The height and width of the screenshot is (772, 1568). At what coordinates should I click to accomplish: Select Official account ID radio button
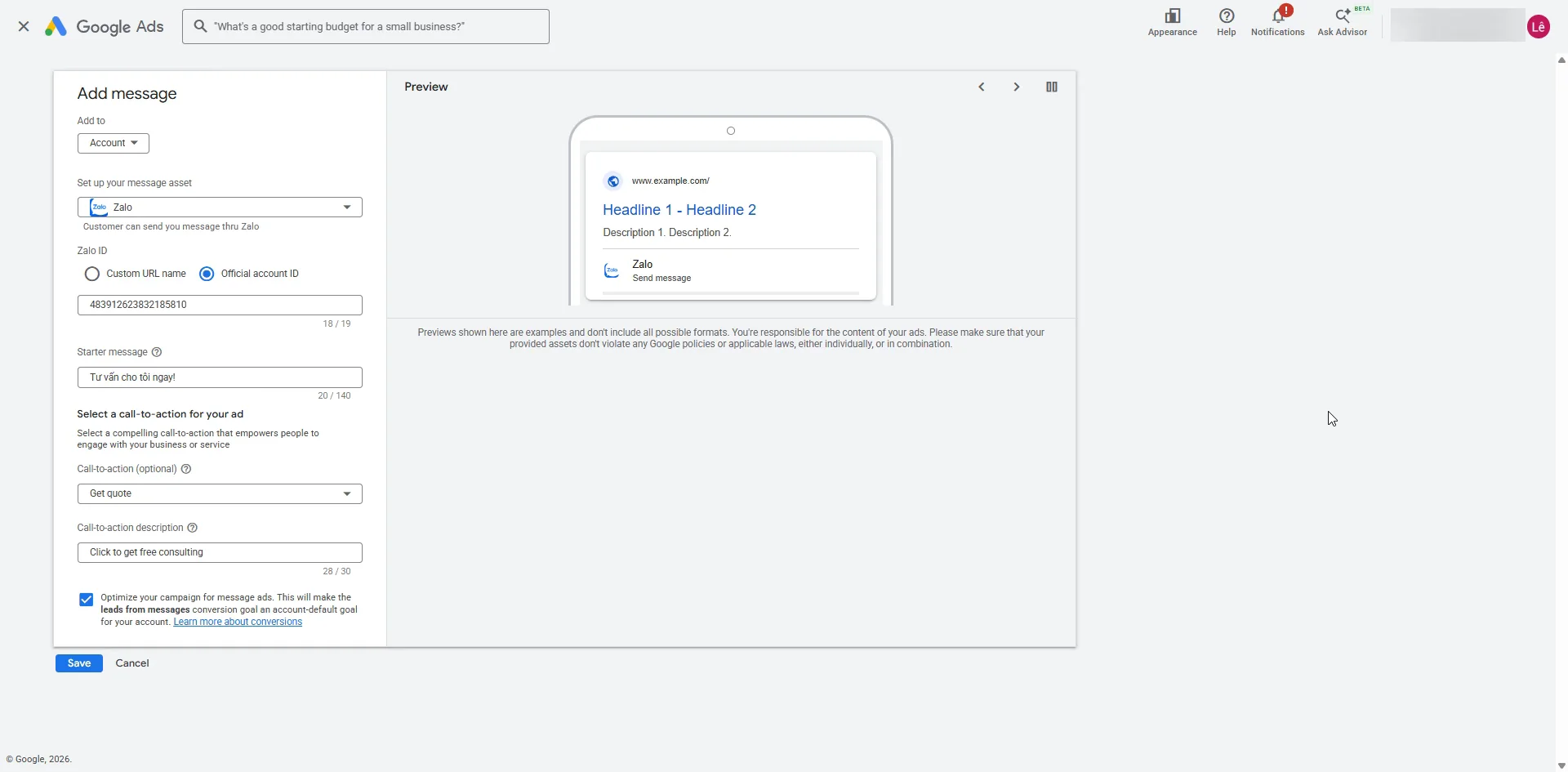coord(207,274)
